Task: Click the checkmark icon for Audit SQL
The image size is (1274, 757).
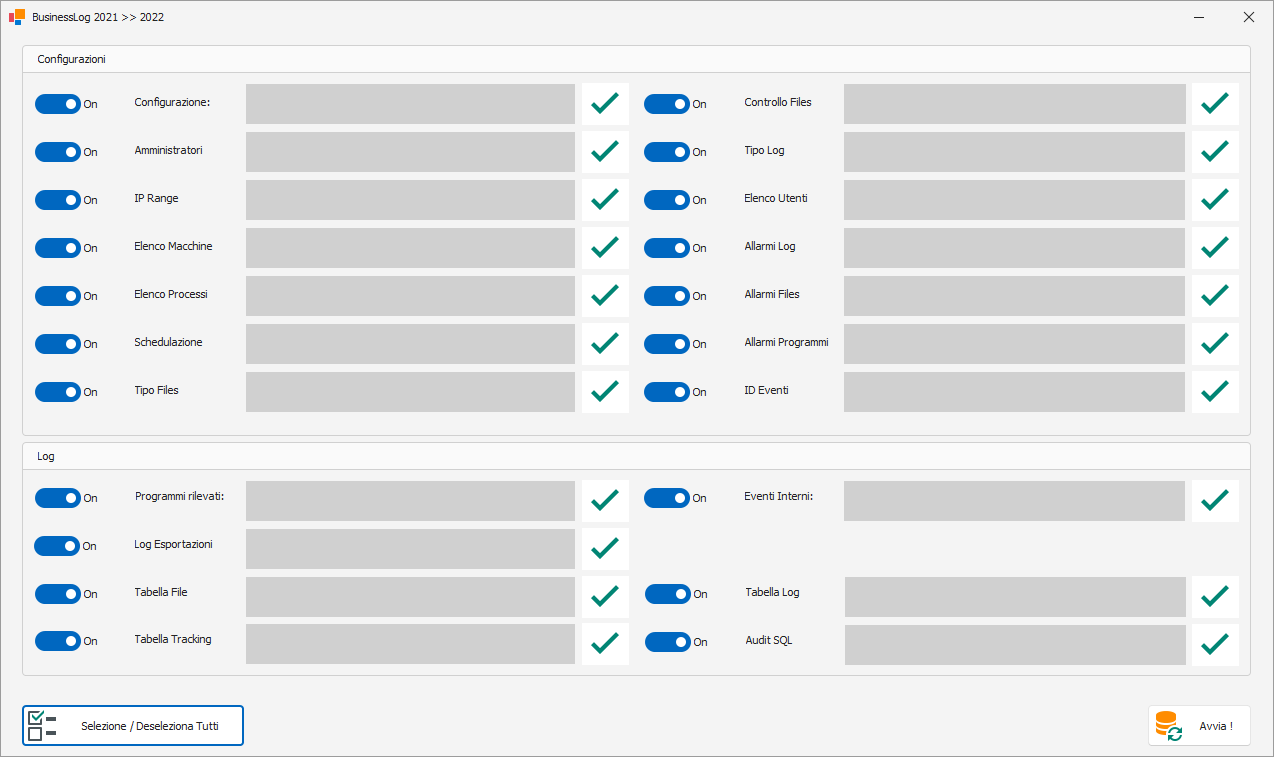Action: coord(1215,644)
